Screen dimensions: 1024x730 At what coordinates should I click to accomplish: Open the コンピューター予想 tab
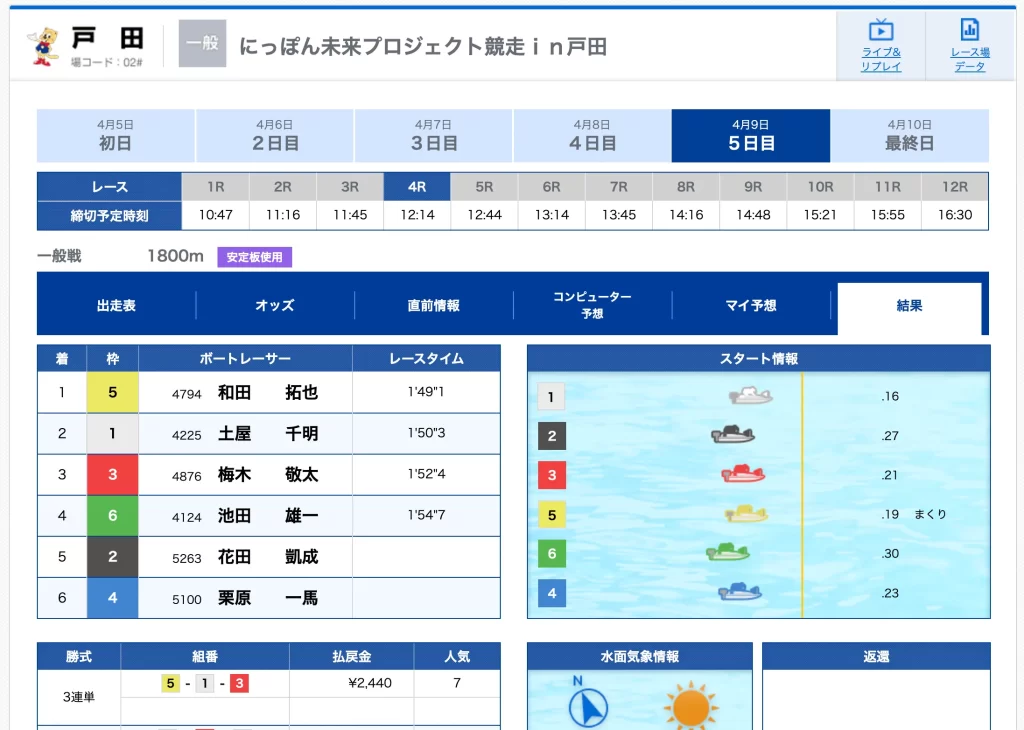pyautogui.click(x=592, y=305)
